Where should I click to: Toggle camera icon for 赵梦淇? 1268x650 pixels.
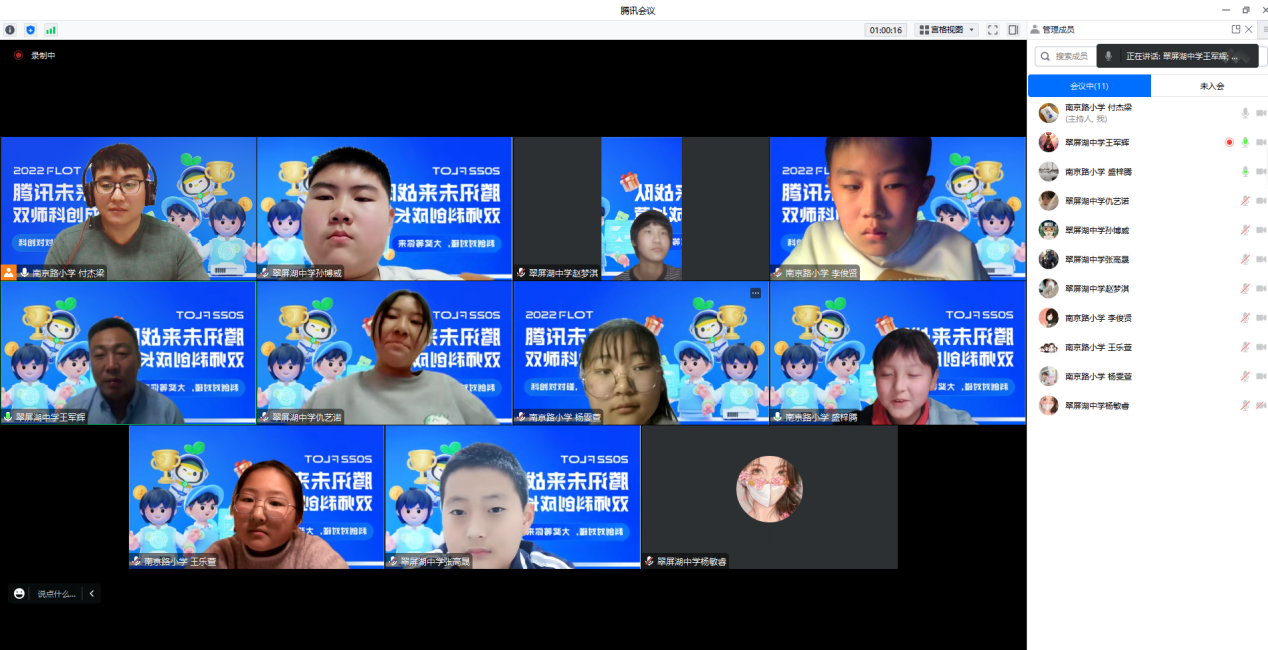click(1261, 289)
